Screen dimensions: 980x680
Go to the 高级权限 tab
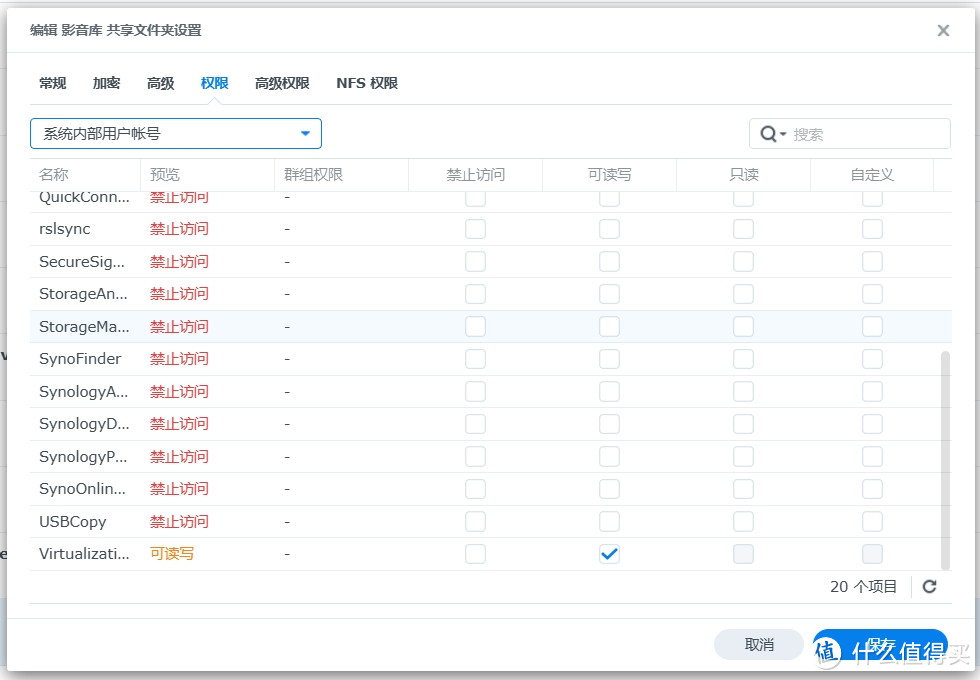[x=282, y=83]
